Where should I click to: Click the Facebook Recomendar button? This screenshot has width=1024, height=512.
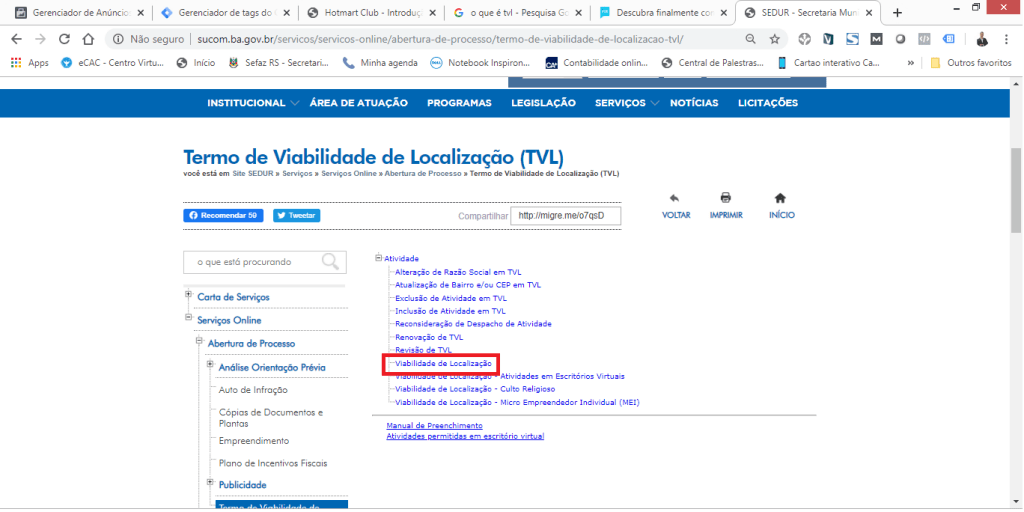[223, 216]
